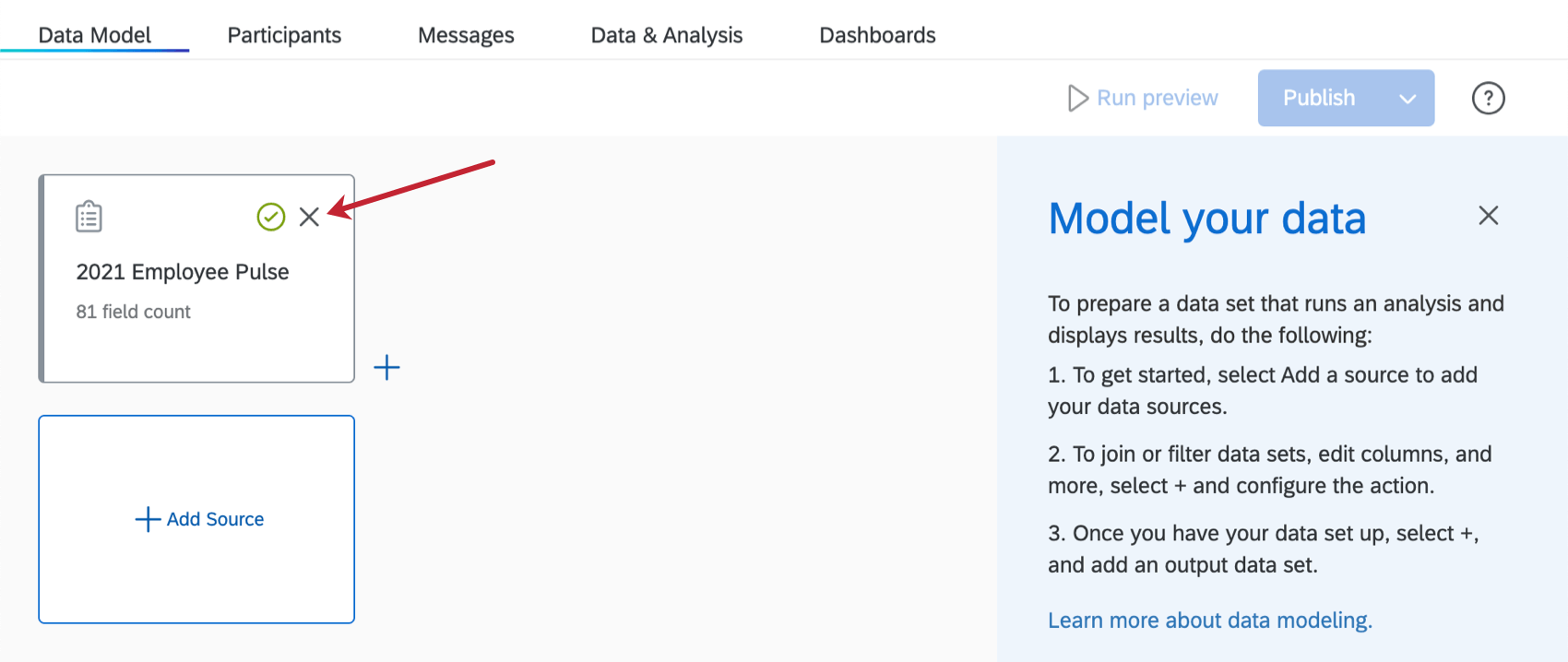The width and height of the screenshot is (1568, 662).
Task: Select the 2021 Employee Pulse card title
Action: click(183, 272)
